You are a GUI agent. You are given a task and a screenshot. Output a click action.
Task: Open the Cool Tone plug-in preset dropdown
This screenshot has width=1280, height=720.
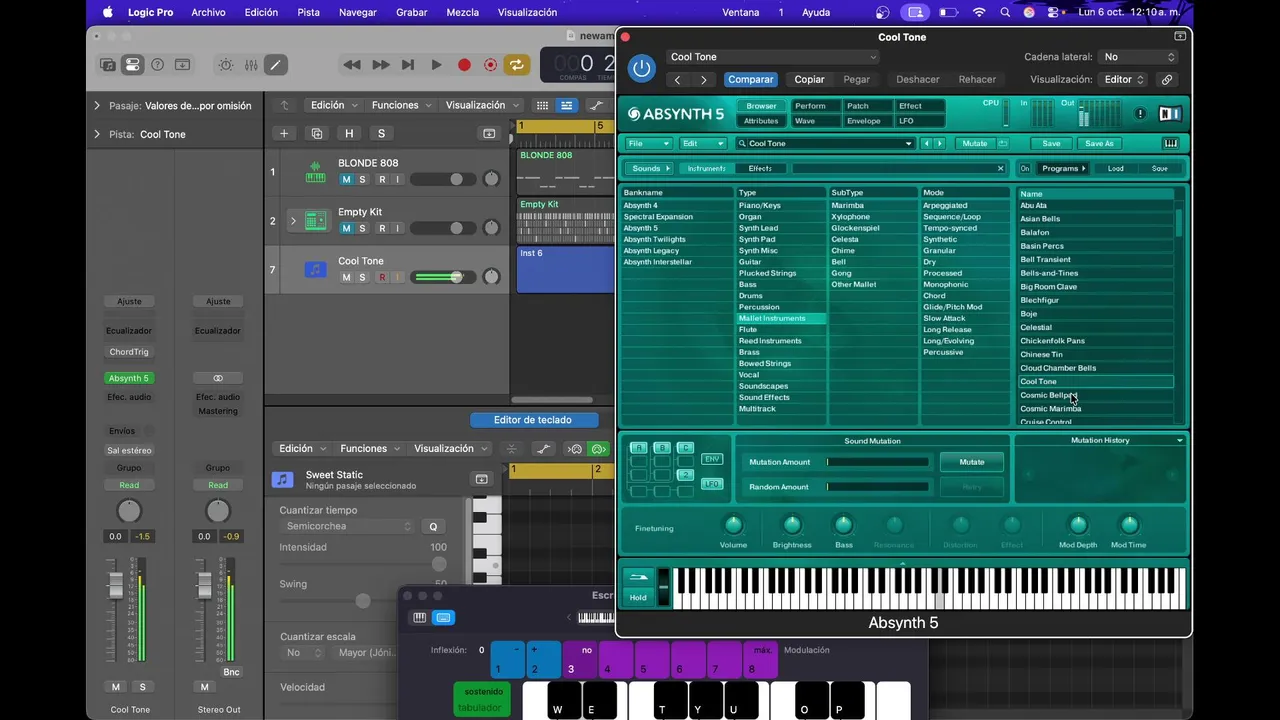click(x=772, y=57)
